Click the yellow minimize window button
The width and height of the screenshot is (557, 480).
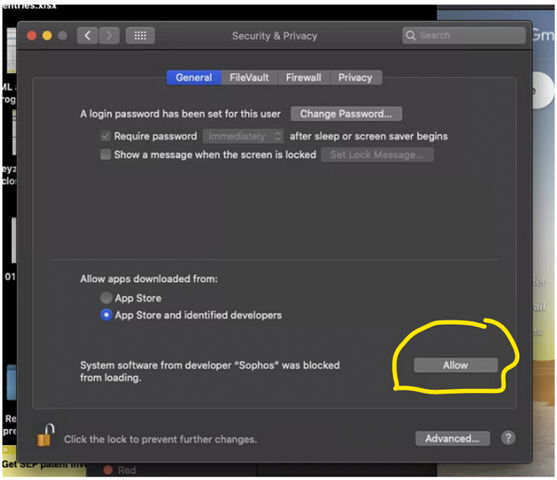47,36
